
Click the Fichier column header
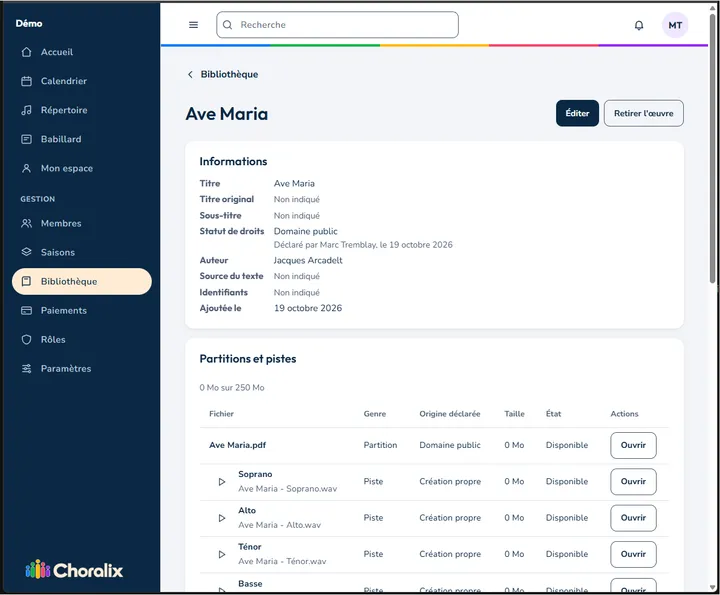(x=221, y=414)
